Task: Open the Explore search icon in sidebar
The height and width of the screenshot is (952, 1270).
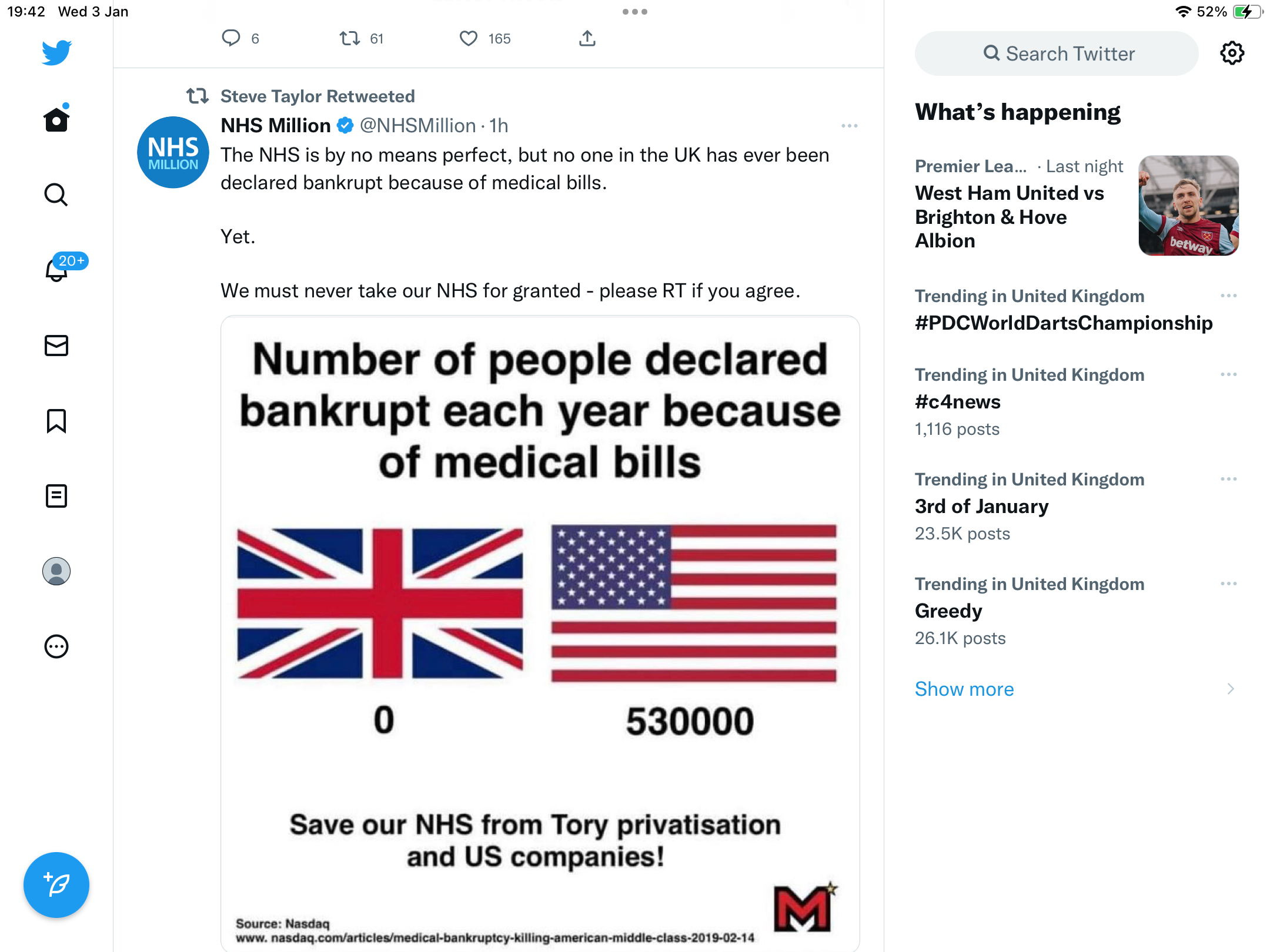Action: (x=56, y=195)
